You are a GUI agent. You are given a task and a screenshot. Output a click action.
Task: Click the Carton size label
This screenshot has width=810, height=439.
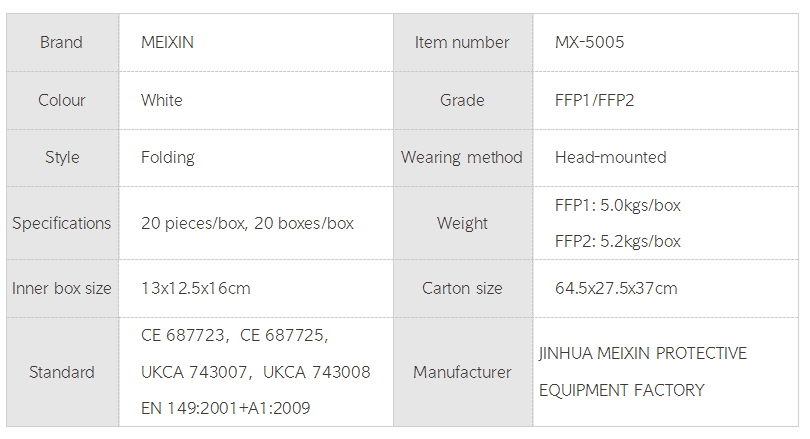point(462,288)
